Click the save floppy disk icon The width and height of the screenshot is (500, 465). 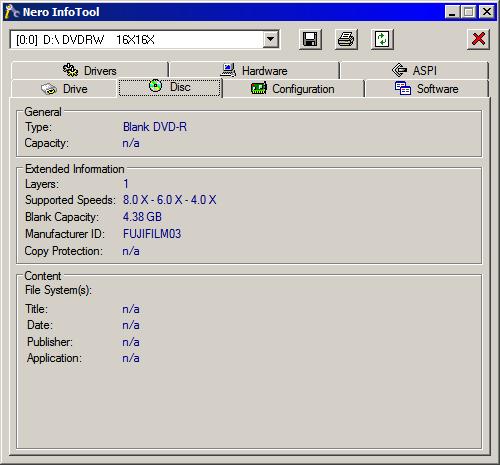[310, 40]
